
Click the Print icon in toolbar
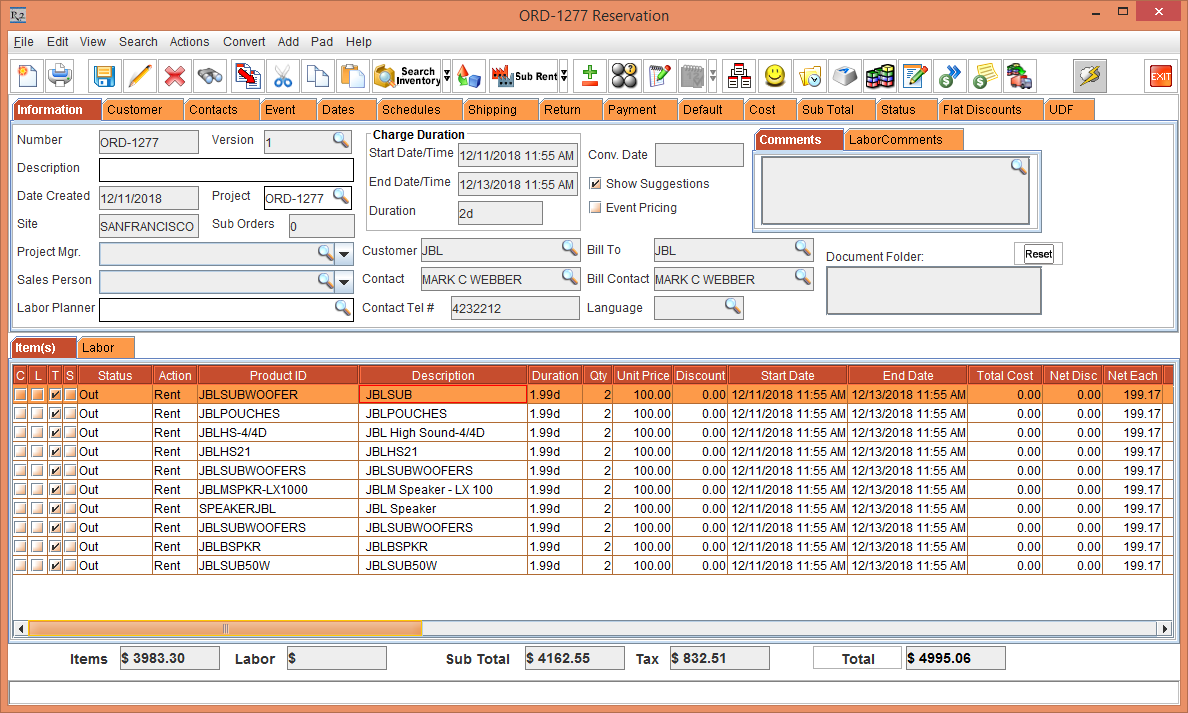click(60, 76)
